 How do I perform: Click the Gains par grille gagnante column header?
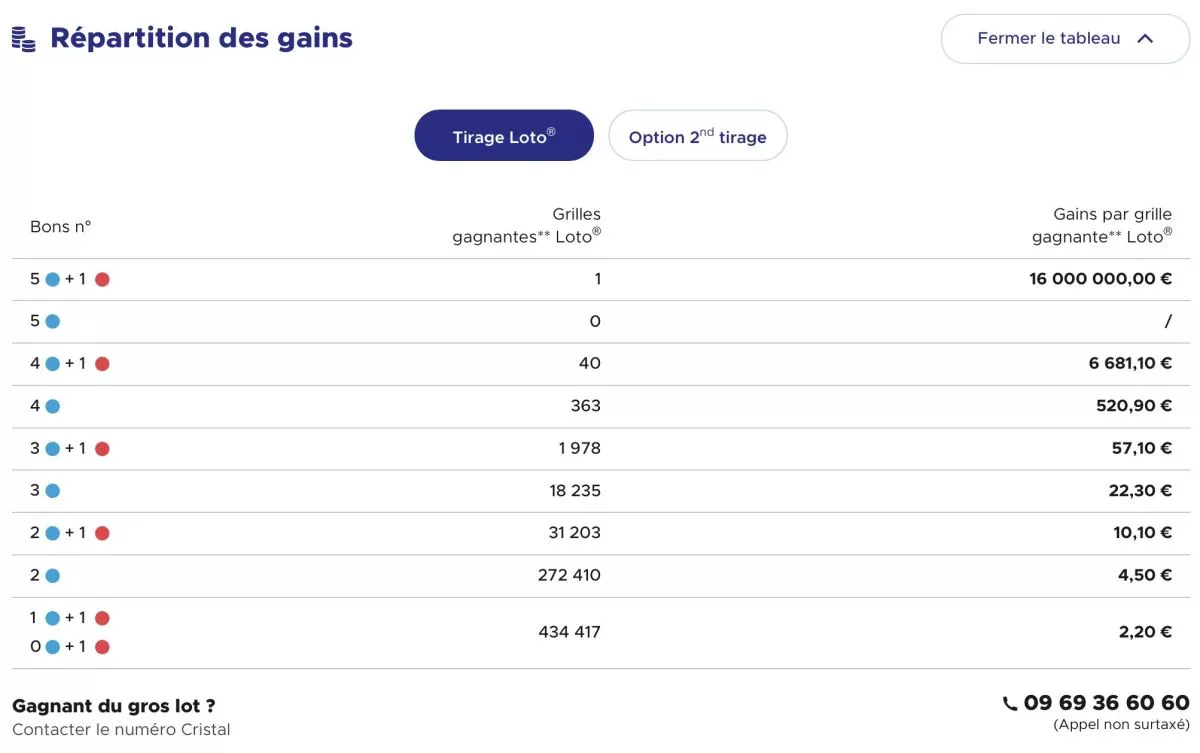coord(1102,225)
